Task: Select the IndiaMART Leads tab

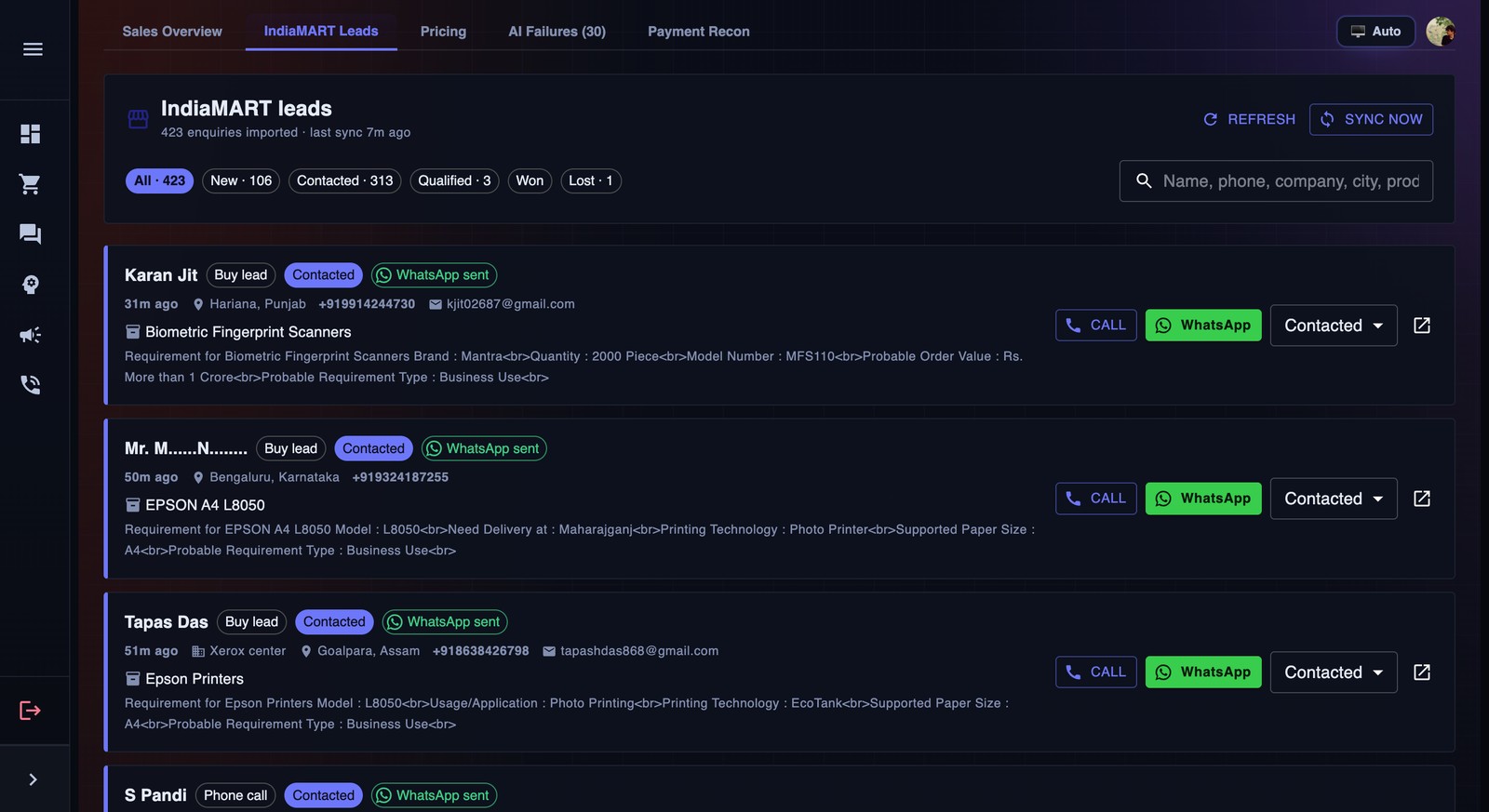Action: point(321,32)
